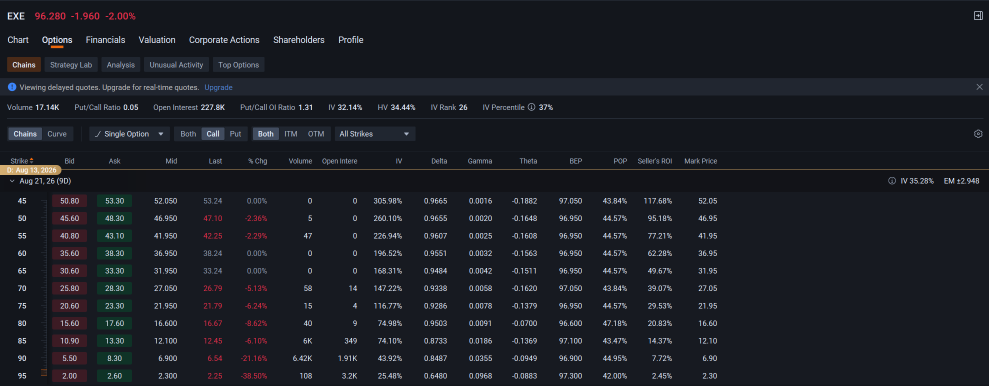
Task: Click ask 53.30 for strike 45
Action: 114,201
